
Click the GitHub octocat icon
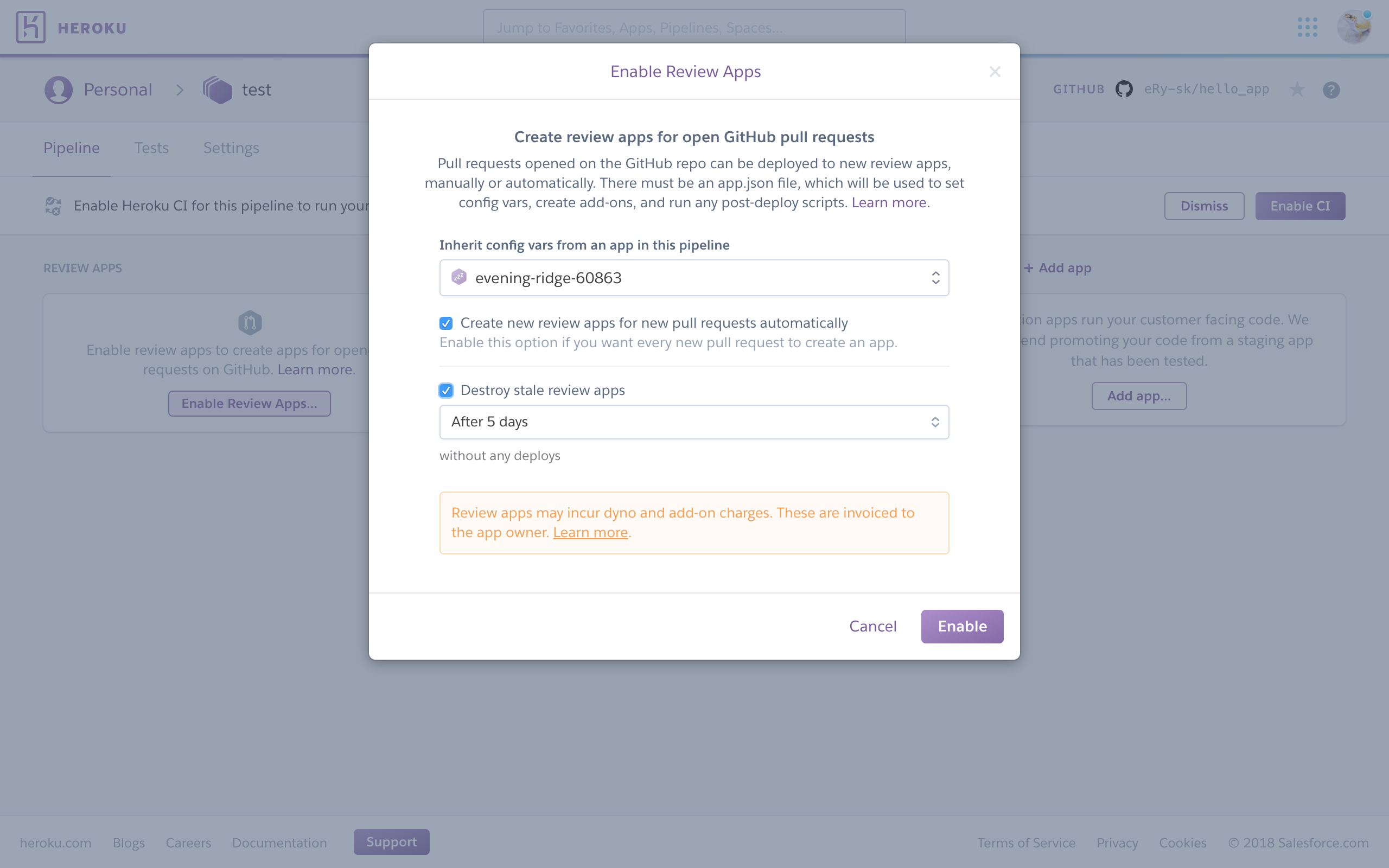click(1124, 90)
